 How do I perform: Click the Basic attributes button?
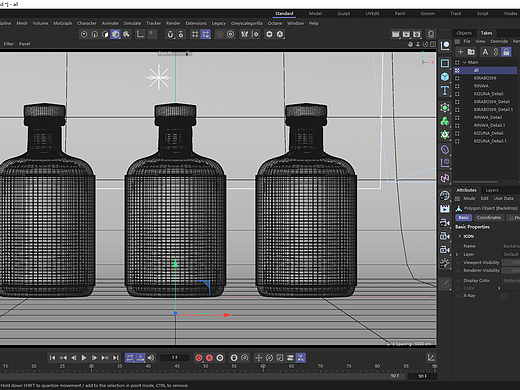pyautogui.click(x=463, y=218)
